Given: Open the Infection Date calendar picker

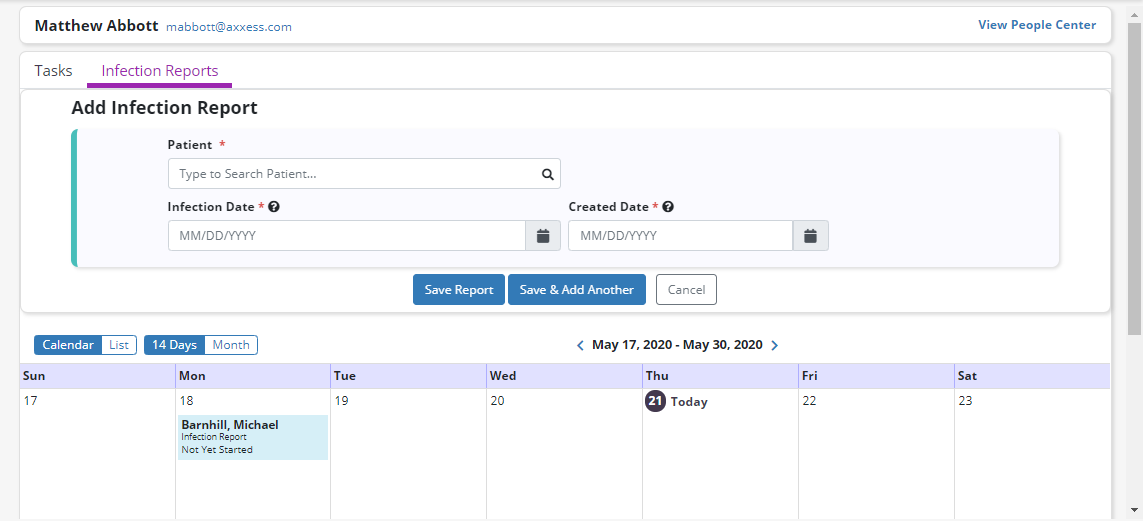Looking at the screenshot, I should click(x=542, y=236).
